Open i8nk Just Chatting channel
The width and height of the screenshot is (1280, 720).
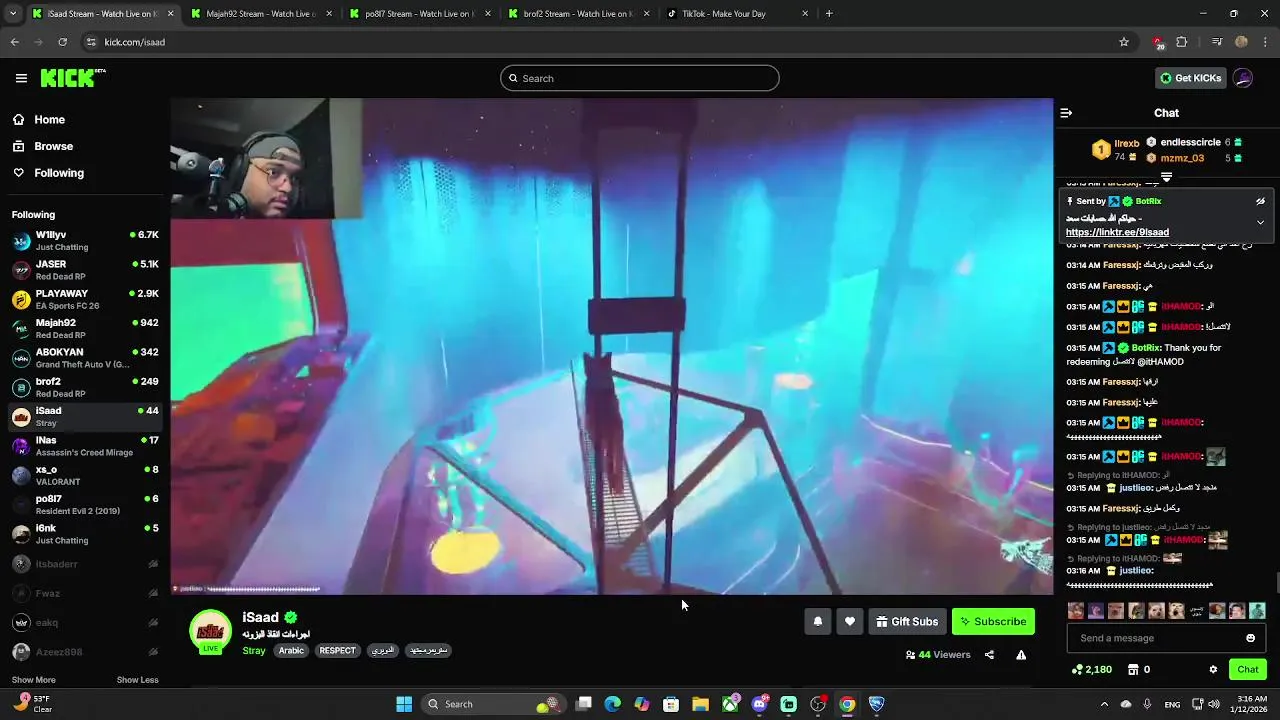tap(85, 534)
